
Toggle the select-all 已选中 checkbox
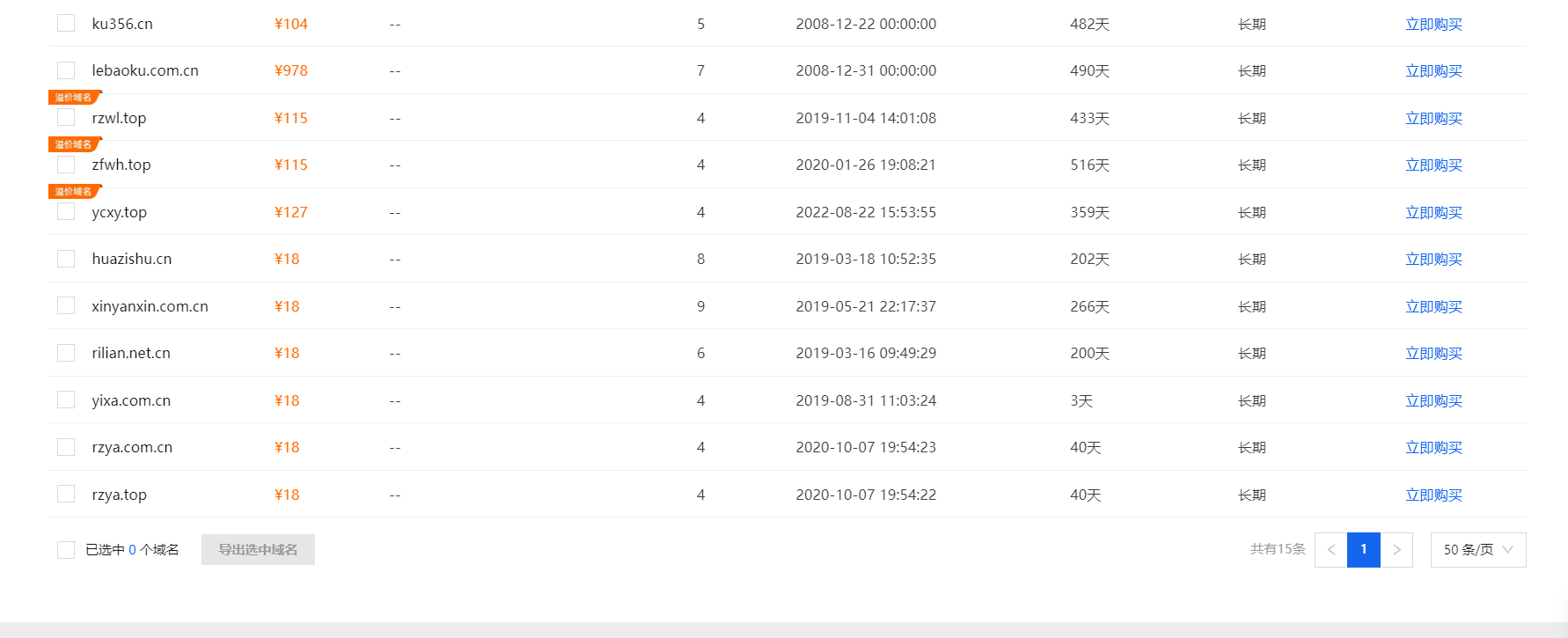coord(66,550)
